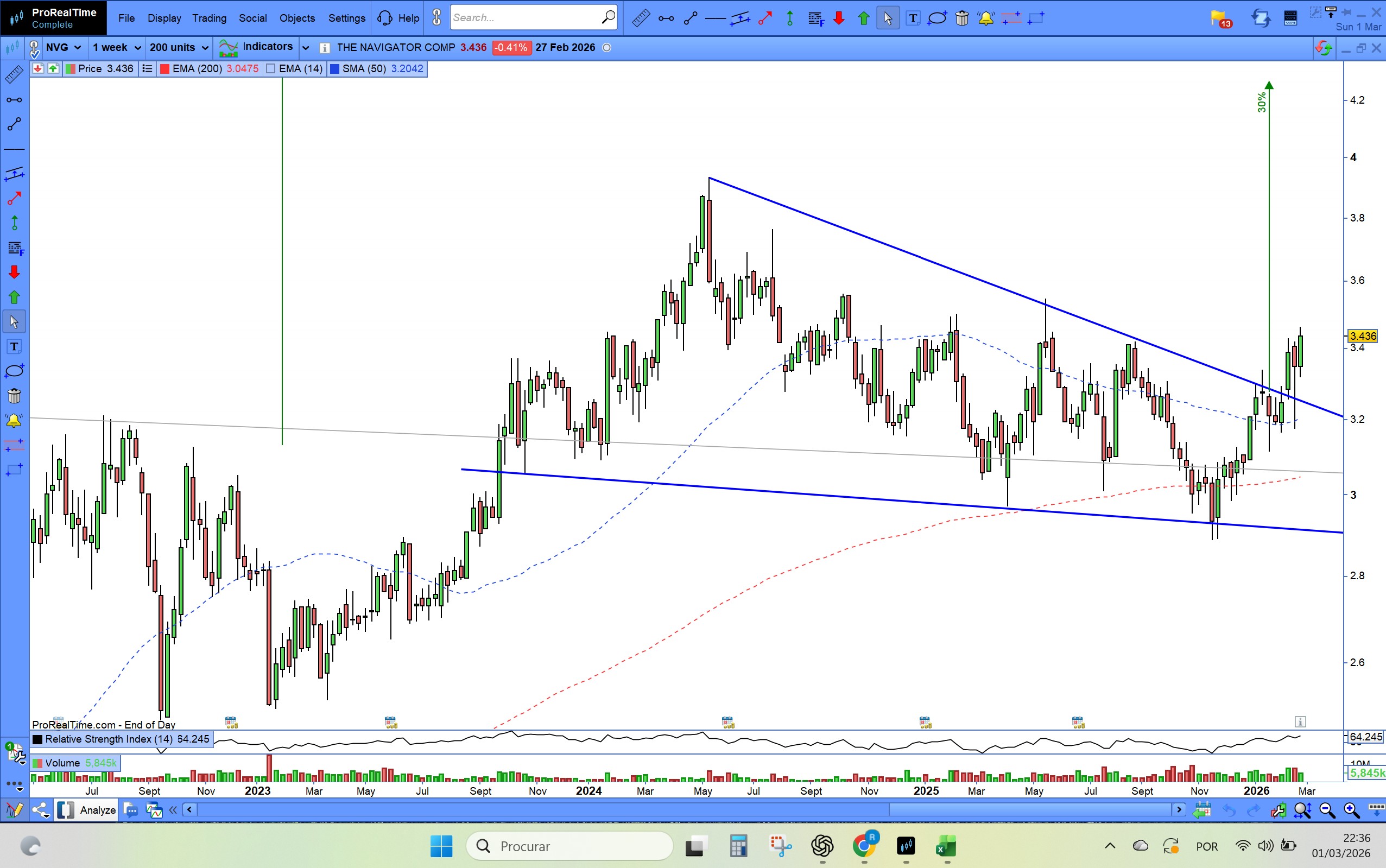Open the Objects menu
1386x868 pixels.
coord(297,18)
